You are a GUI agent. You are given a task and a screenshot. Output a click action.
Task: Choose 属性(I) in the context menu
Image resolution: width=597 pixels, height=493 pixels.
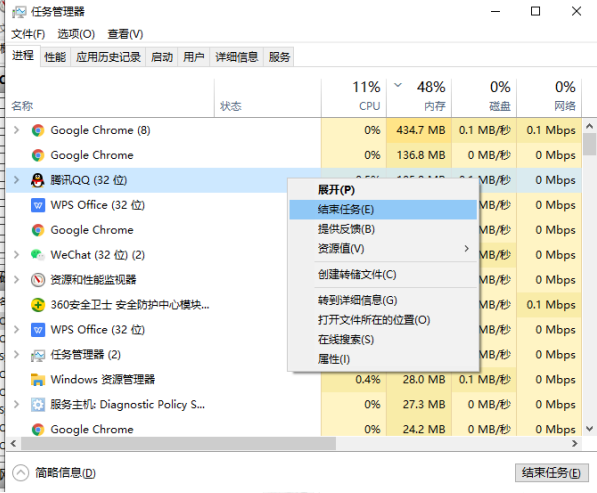[x=383, y=359]
